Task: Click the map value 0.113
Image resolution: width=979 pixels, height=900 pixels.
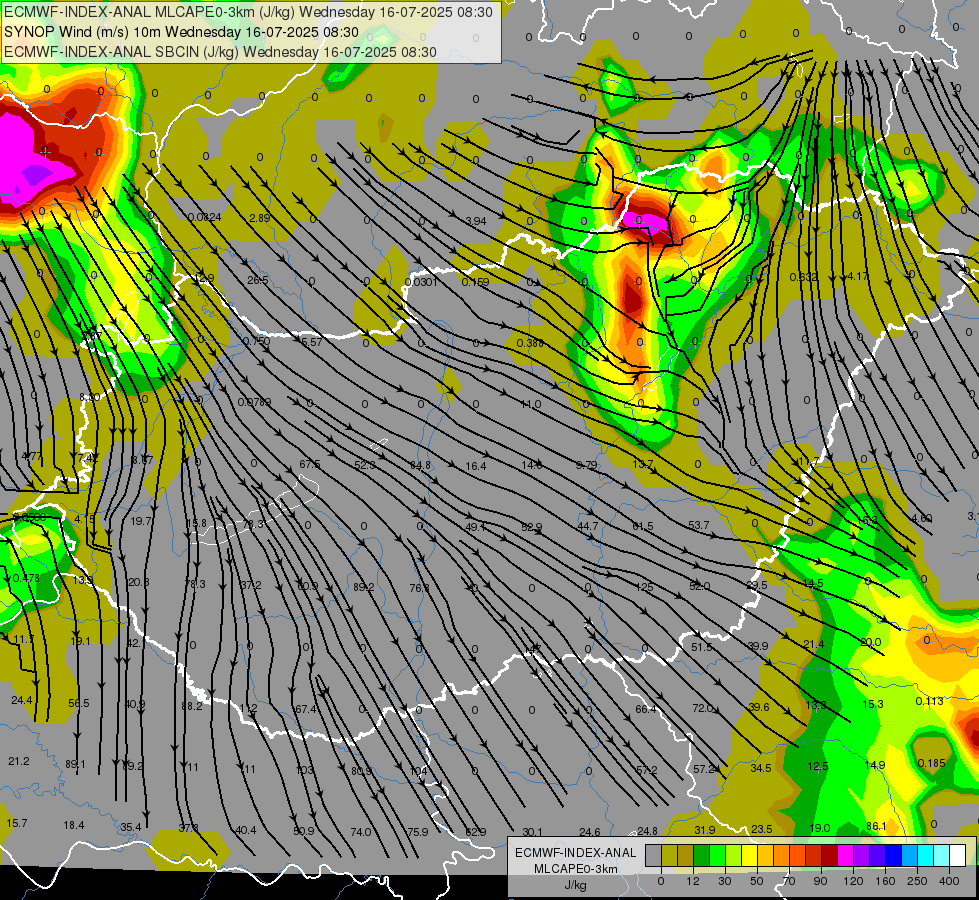Action: pos(930,701)
